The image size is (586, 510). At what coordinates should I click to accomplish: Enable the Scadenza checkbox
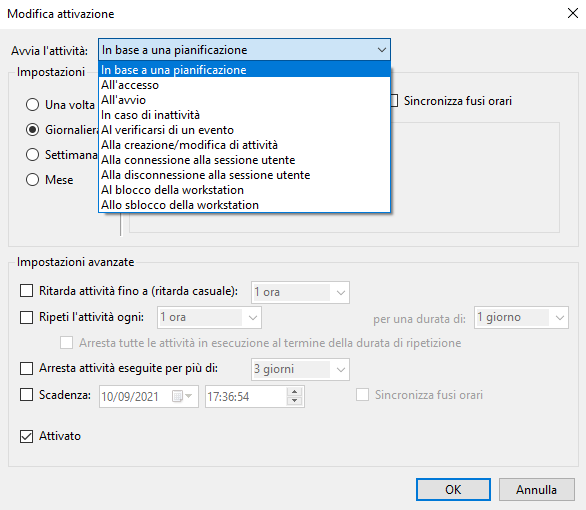tap(26, 395)
